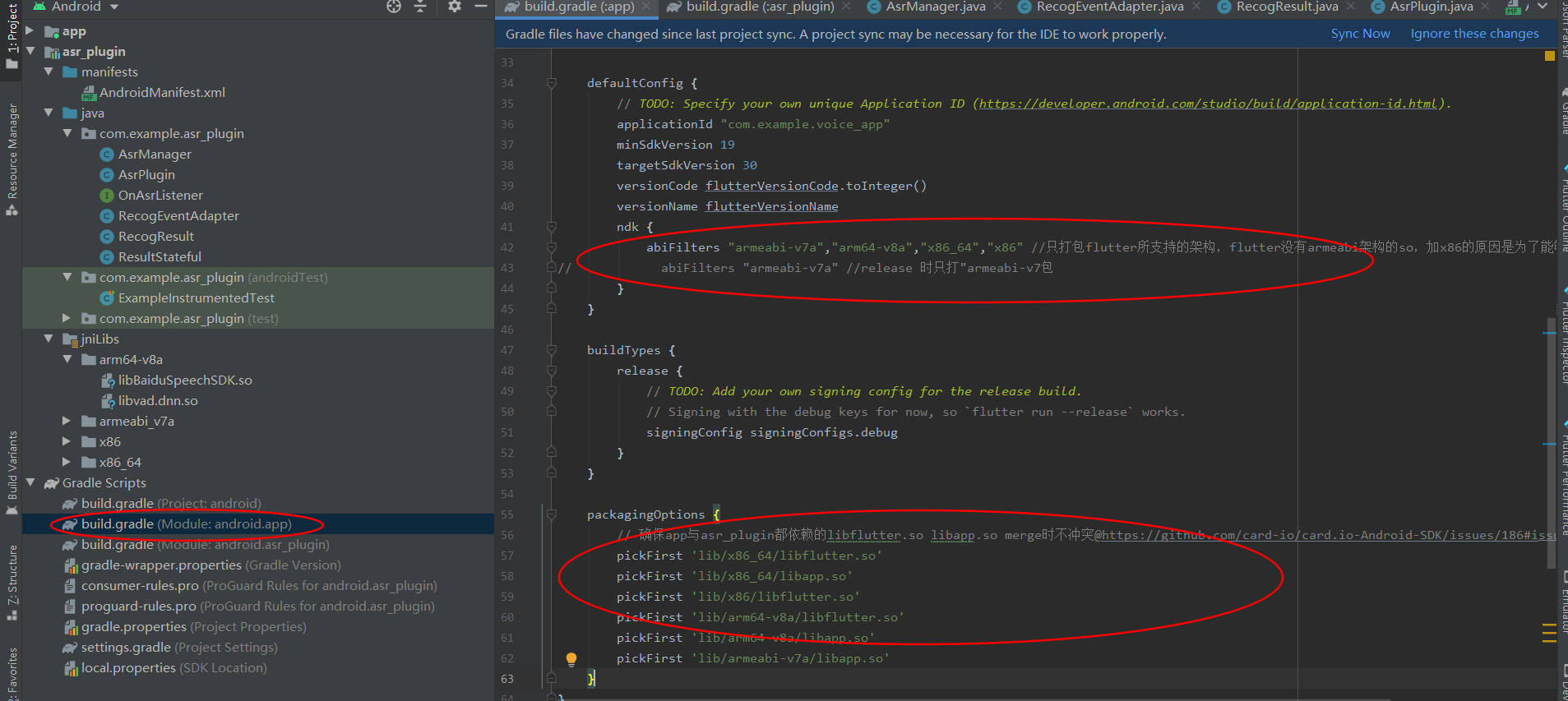Click Ignore these changes link
1568x701 pixels.
(1474, 34)
